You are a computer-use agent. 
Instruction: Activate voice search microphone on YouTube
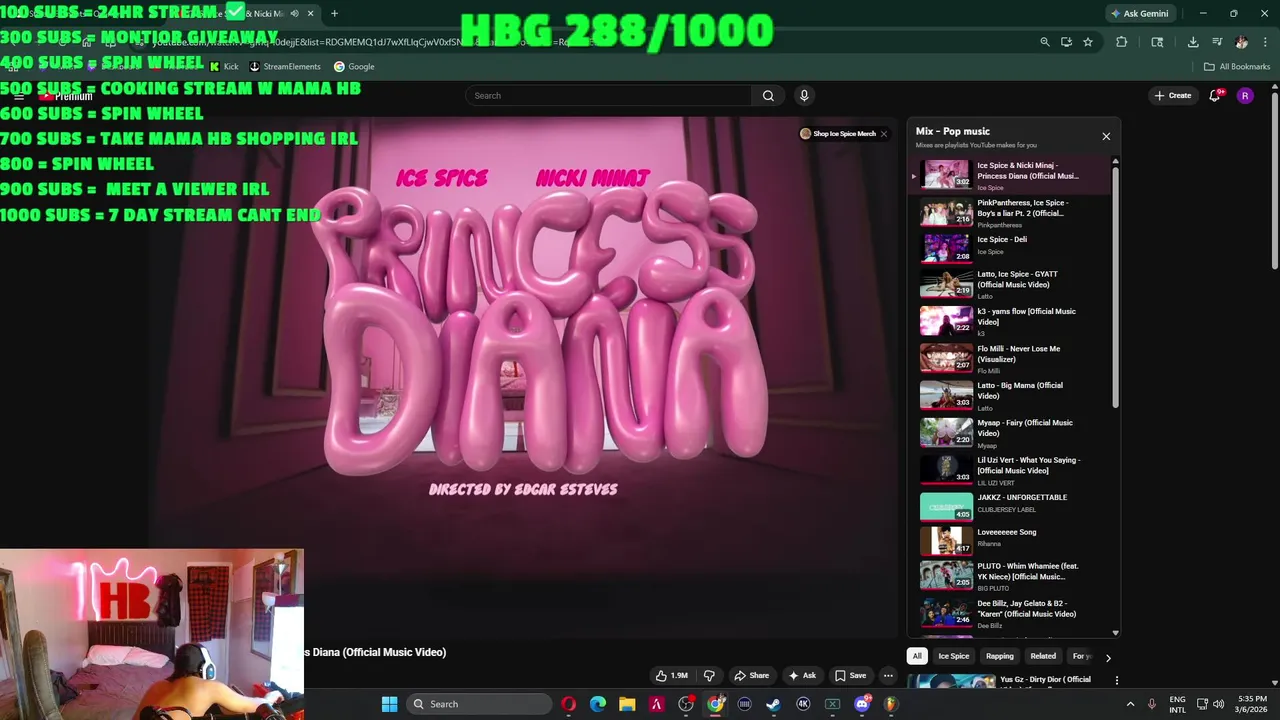click(804, 96)
